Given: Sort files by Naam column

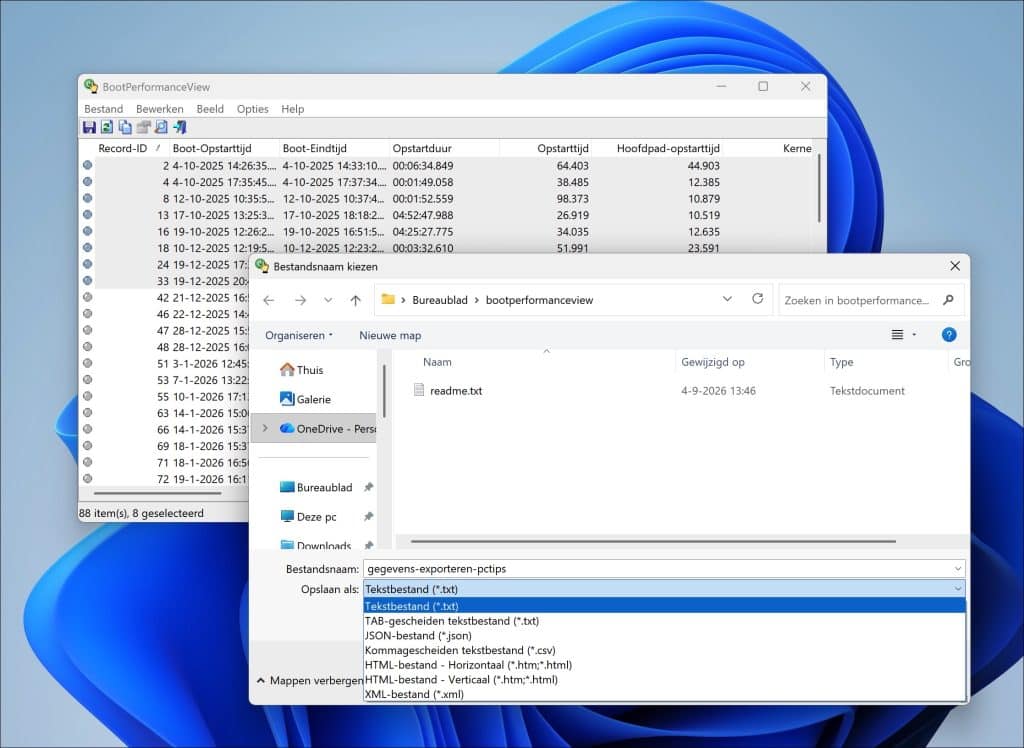Looking at the screenshot, I should (x=437, y=362).
